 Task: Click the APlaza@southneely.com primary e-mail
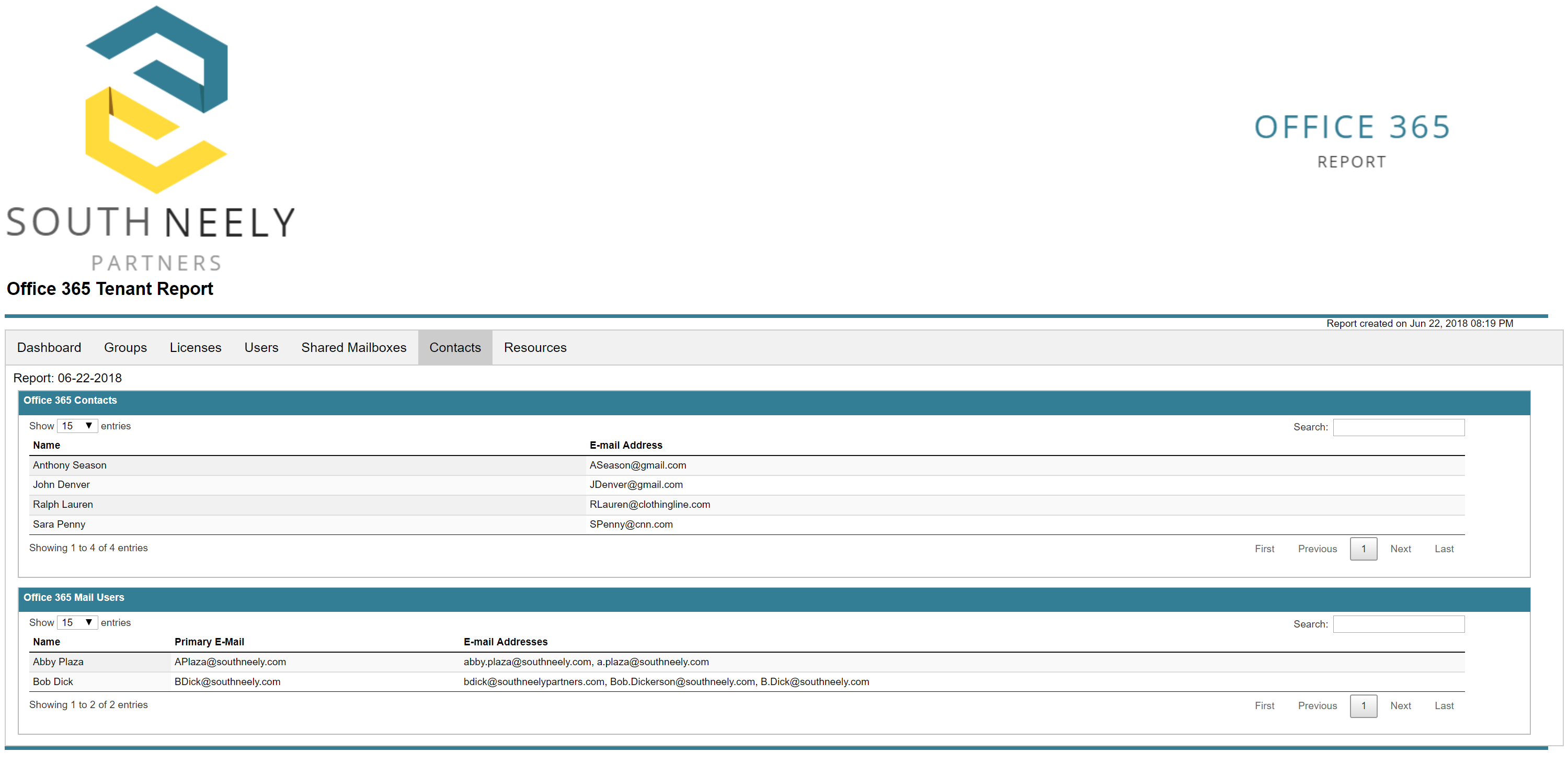tap(230, 662)
